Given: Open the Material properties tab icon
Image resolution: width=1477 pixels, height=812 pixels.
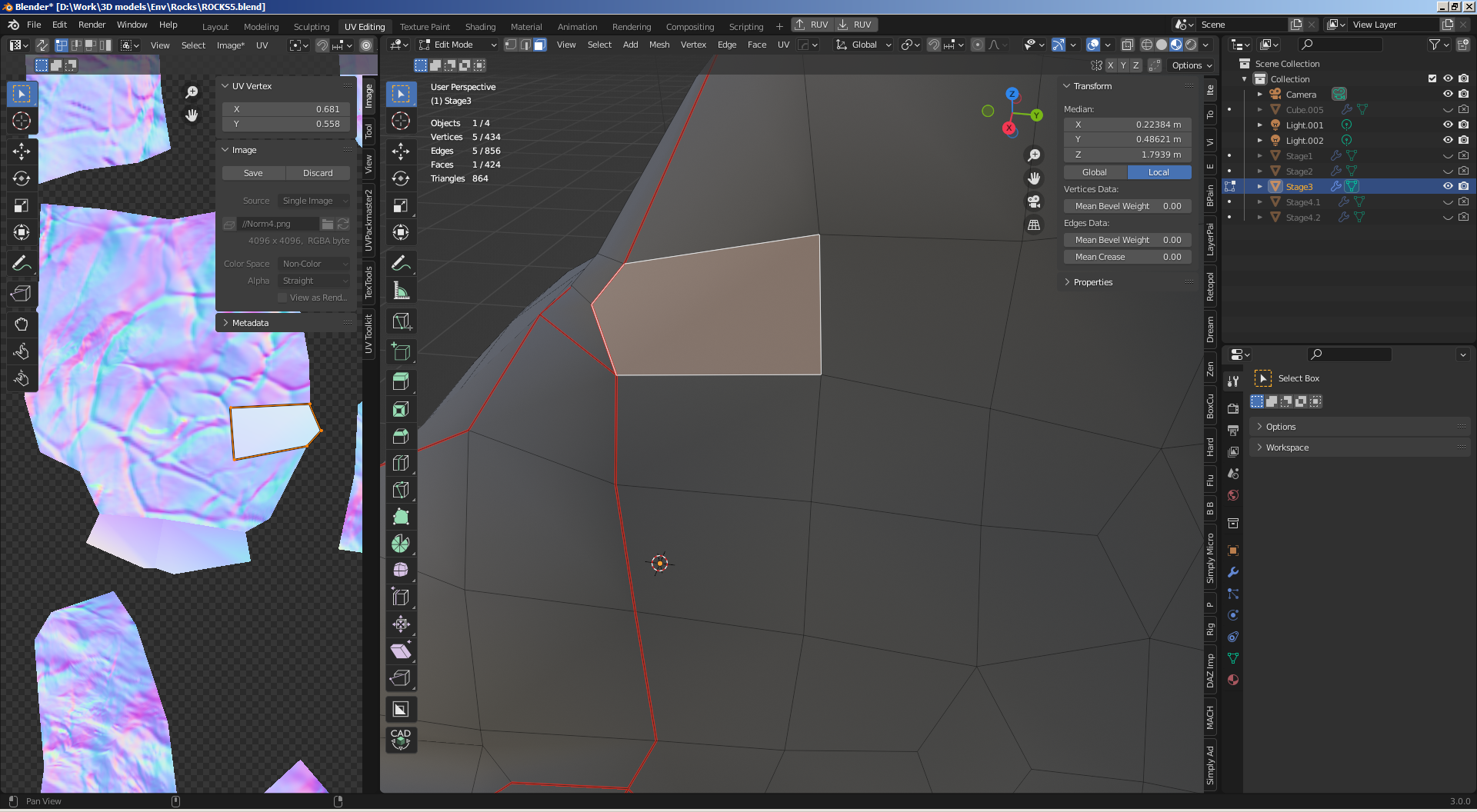Looking at the screenshot, I should (1233, 680).
